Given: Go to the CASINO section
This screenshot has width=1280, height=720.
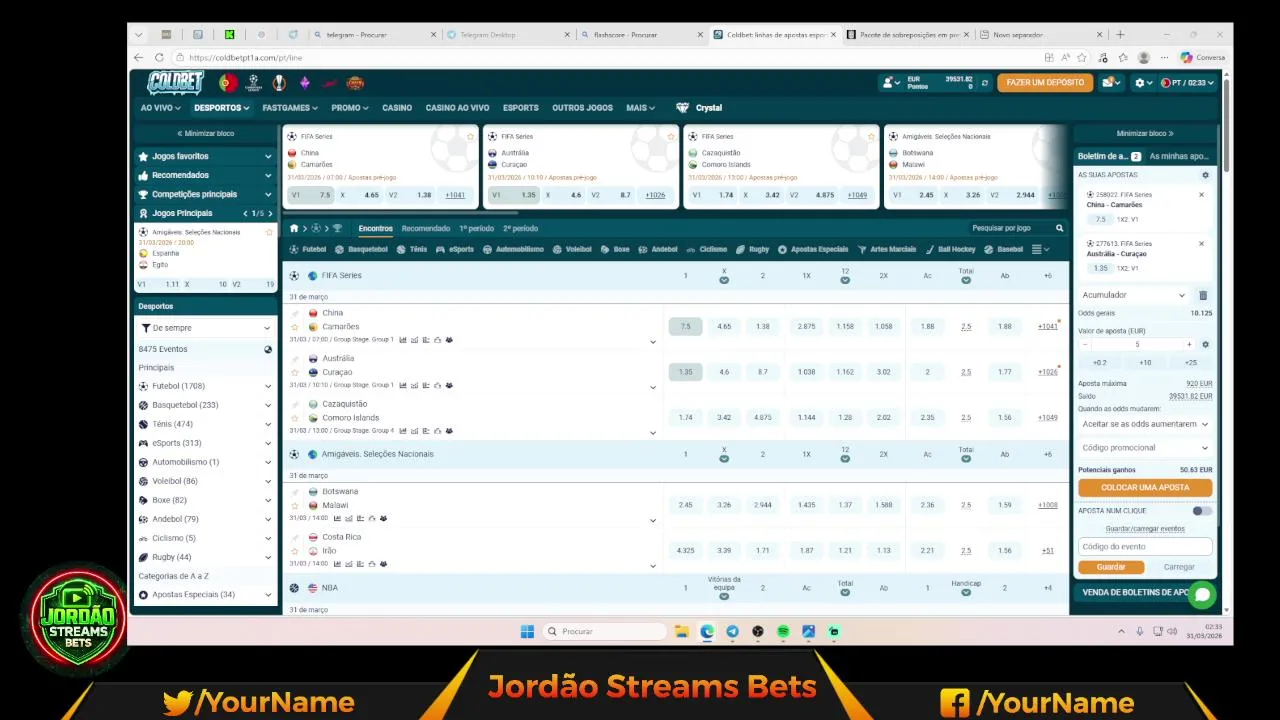Looking at the screenshot, I should pos(397,108).
